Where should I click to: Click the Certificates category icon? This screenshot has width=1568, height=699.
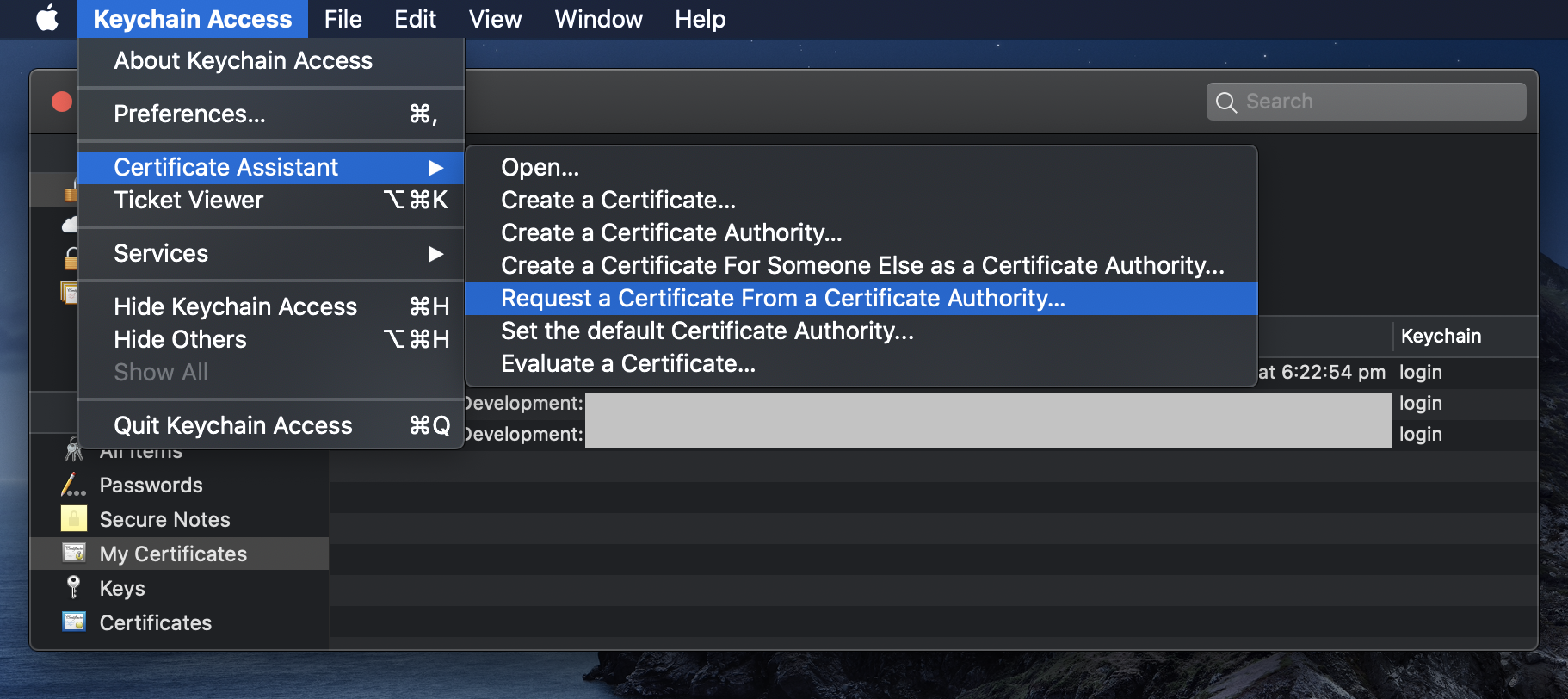tap(74, 622)
